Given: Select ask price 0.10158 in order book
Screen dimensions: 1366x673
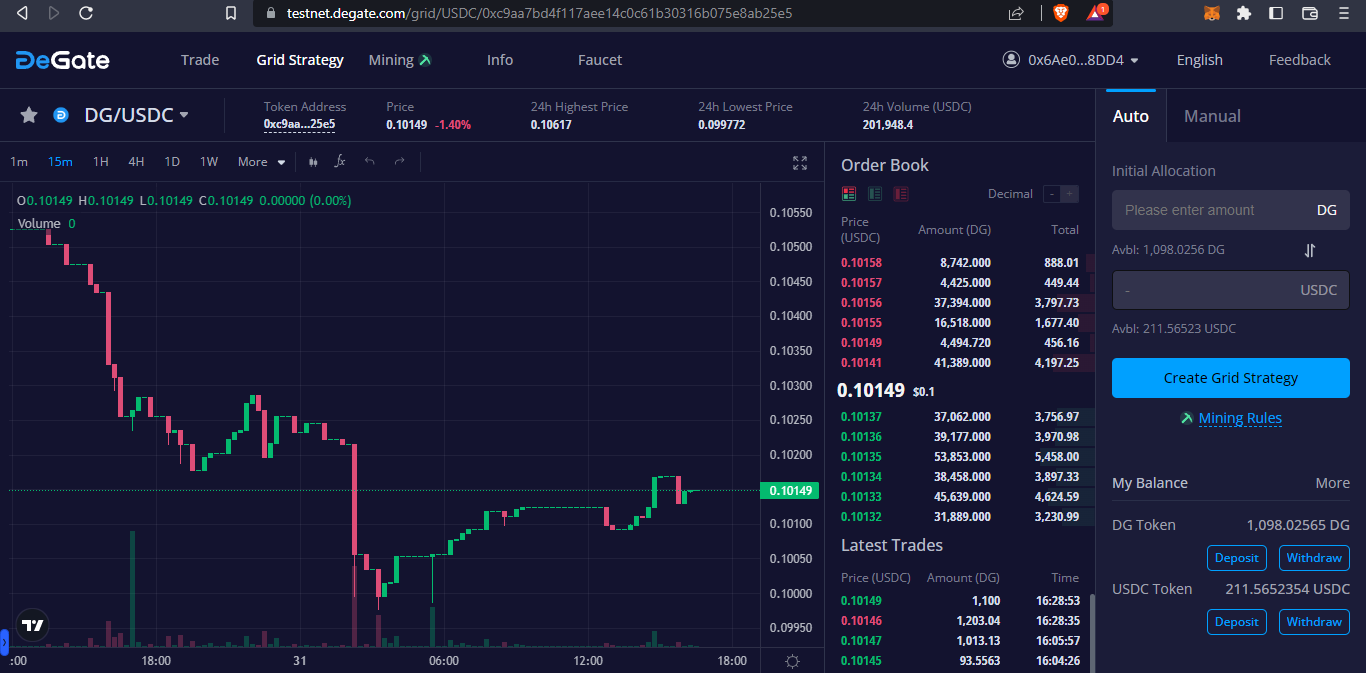Looking at the screenshot, I should coord(861,263).
